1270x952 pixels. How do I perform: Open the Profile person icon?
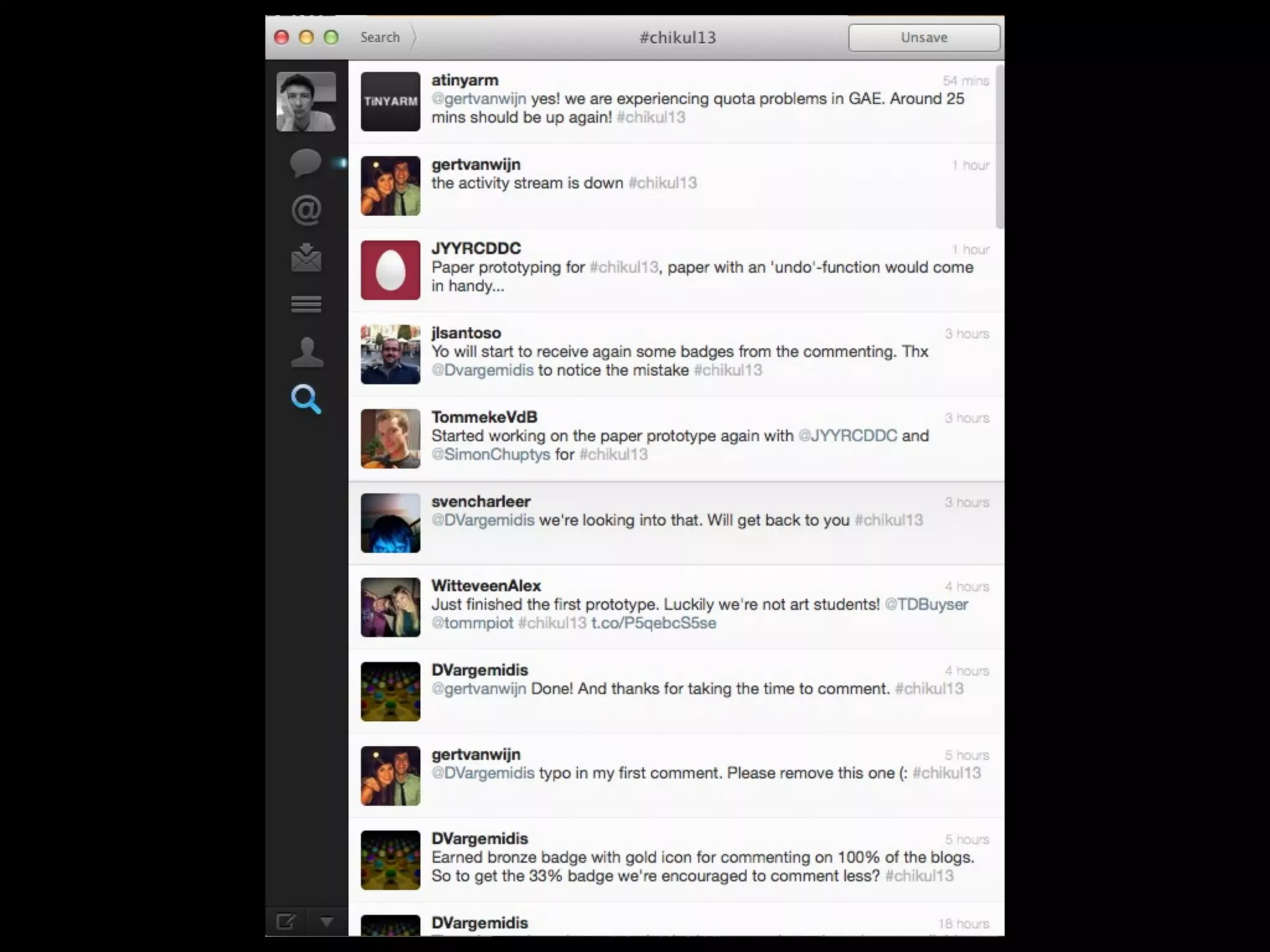pos(306,351)
